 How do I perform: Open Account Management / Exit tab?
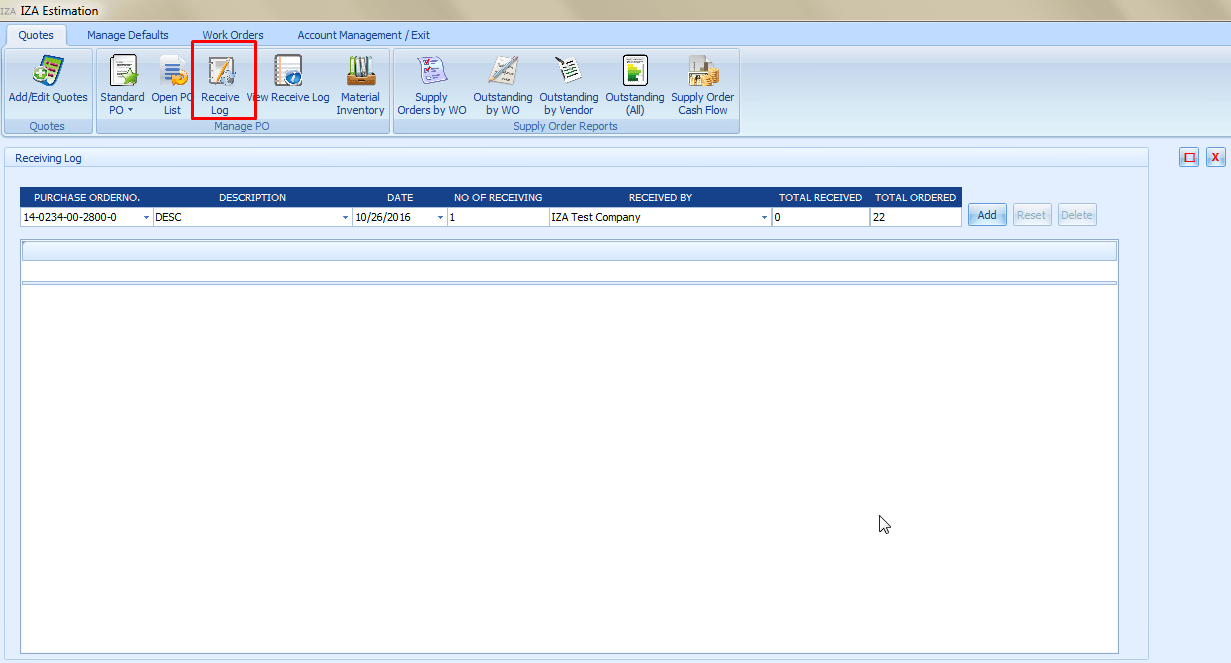click(x=363, y=35)
